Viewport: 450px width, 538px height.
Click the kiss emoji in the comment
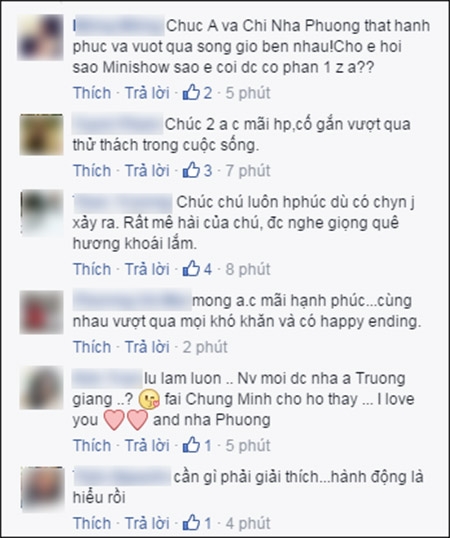coord(149,399)
